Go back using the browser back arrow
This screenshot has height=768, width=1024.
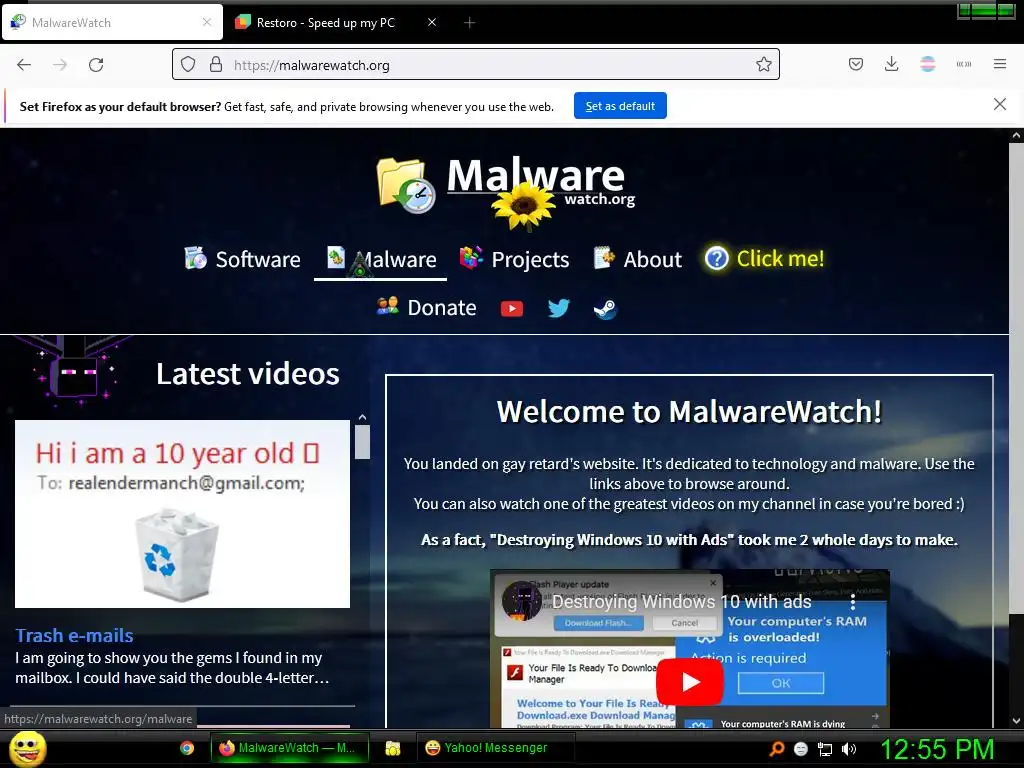(x=24, y=65)
